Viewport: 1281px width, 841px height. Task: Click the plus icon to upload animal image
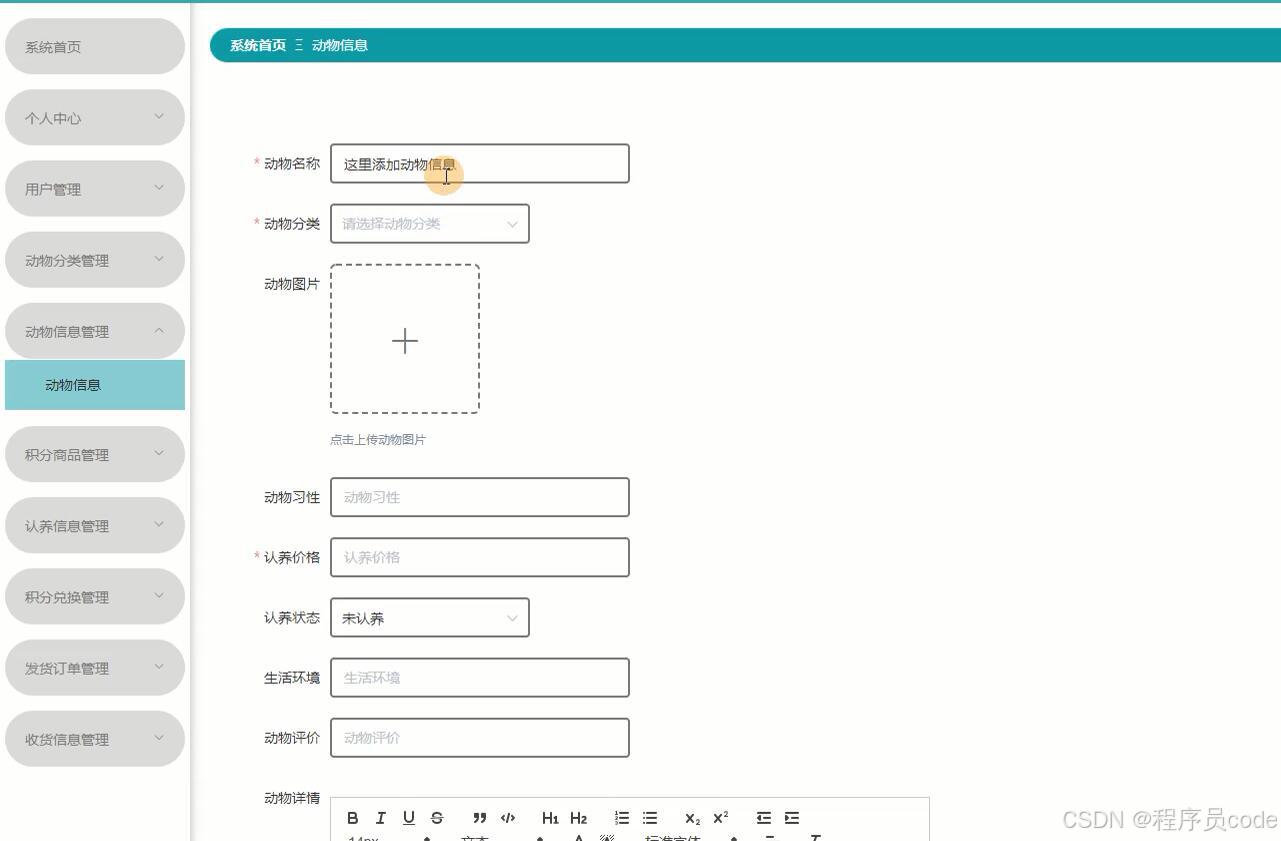point(404,340)
